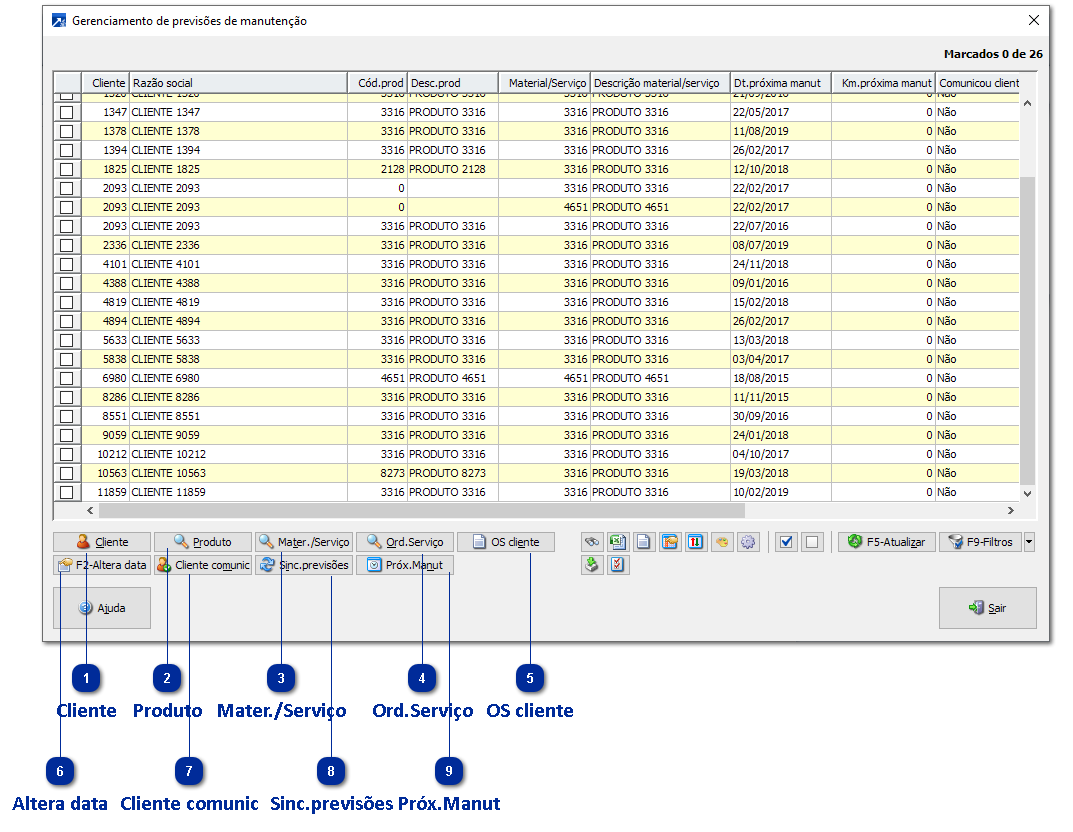
Task: Sort by the Razão social column header
Action: (238, 83)
